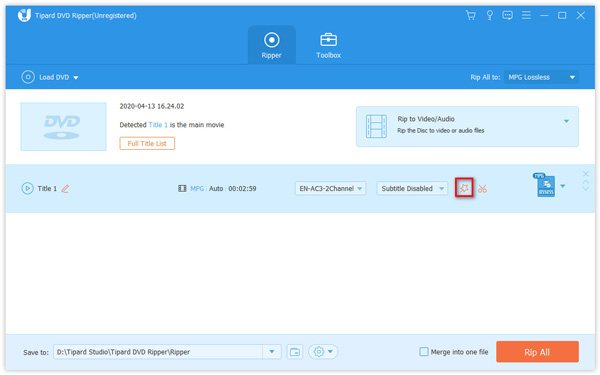Viewport: 600px width, 375px height.
Task: Click the edit effect star-wand icon
Action: coord(464,188)
